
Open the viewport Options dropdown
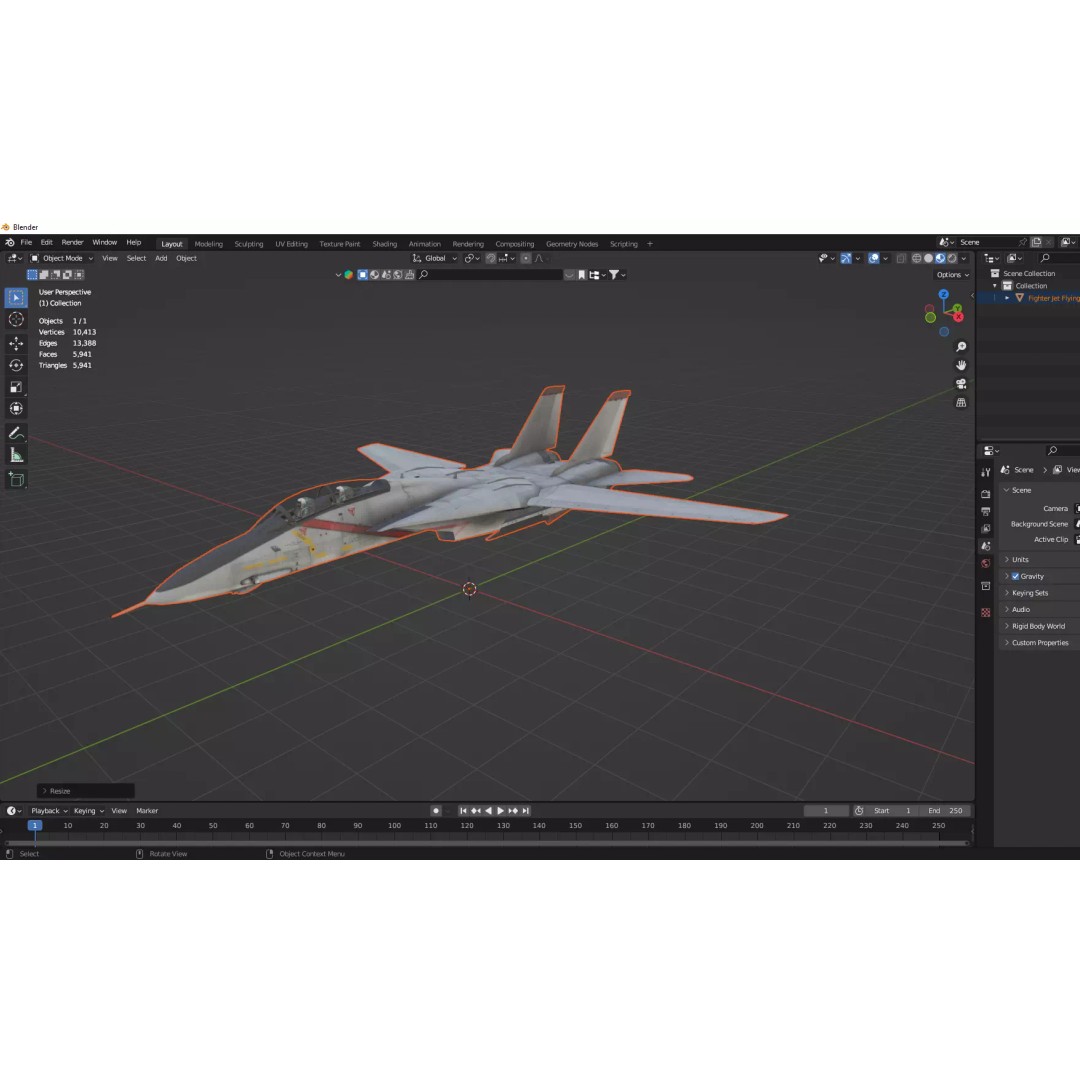click(x=953, y=275)
